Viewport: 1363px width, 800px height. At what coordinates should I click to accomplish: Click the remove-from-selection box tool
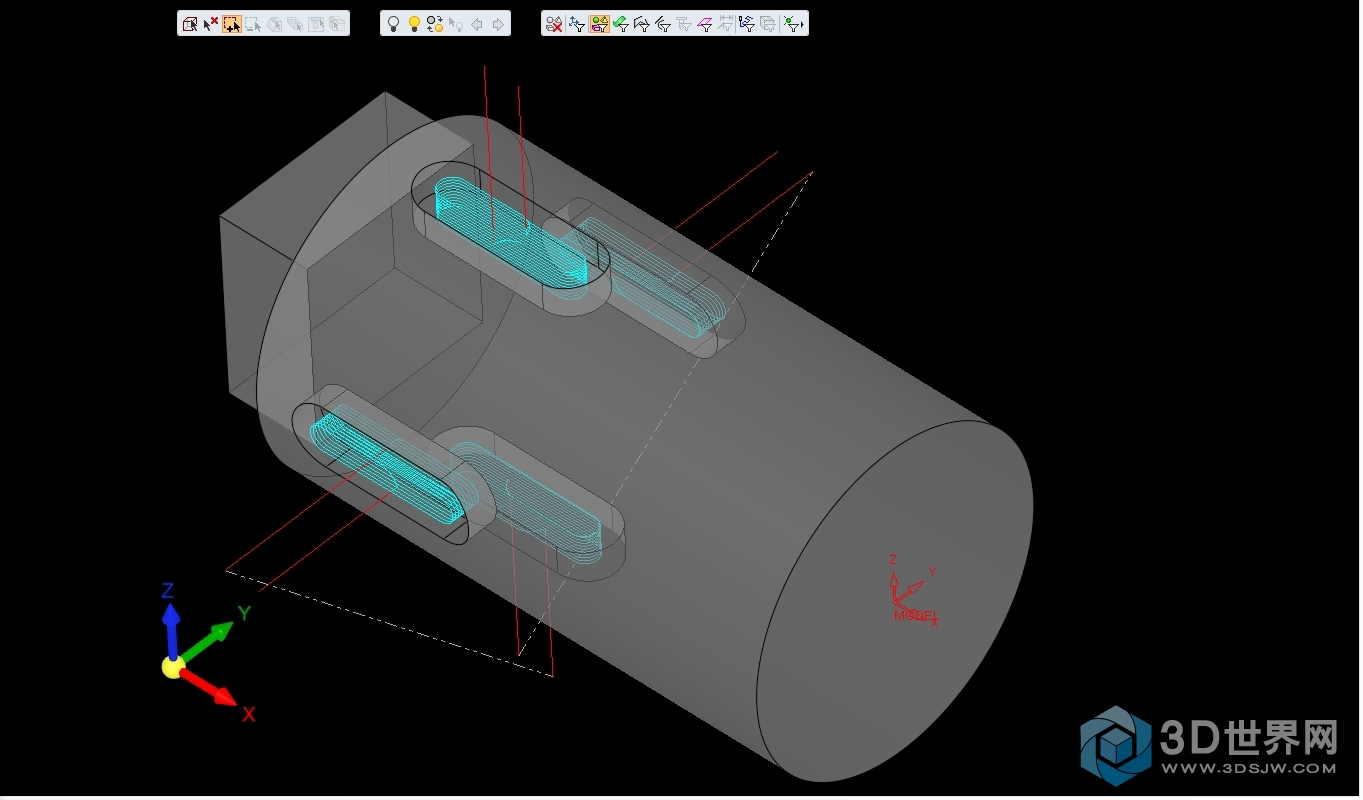click(253, 24)
